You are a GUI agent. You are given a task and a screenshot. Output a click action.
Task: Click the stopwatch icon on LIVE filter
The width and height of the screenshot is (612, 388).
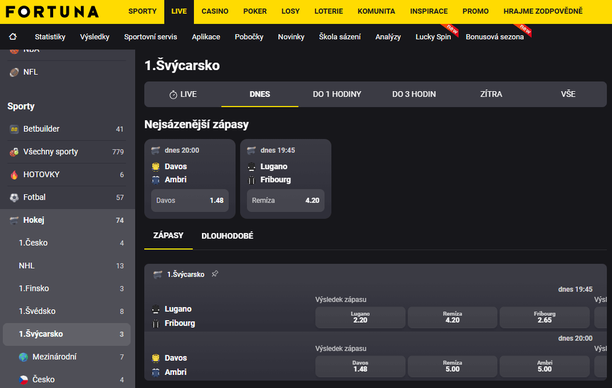(x=173, y=94)
